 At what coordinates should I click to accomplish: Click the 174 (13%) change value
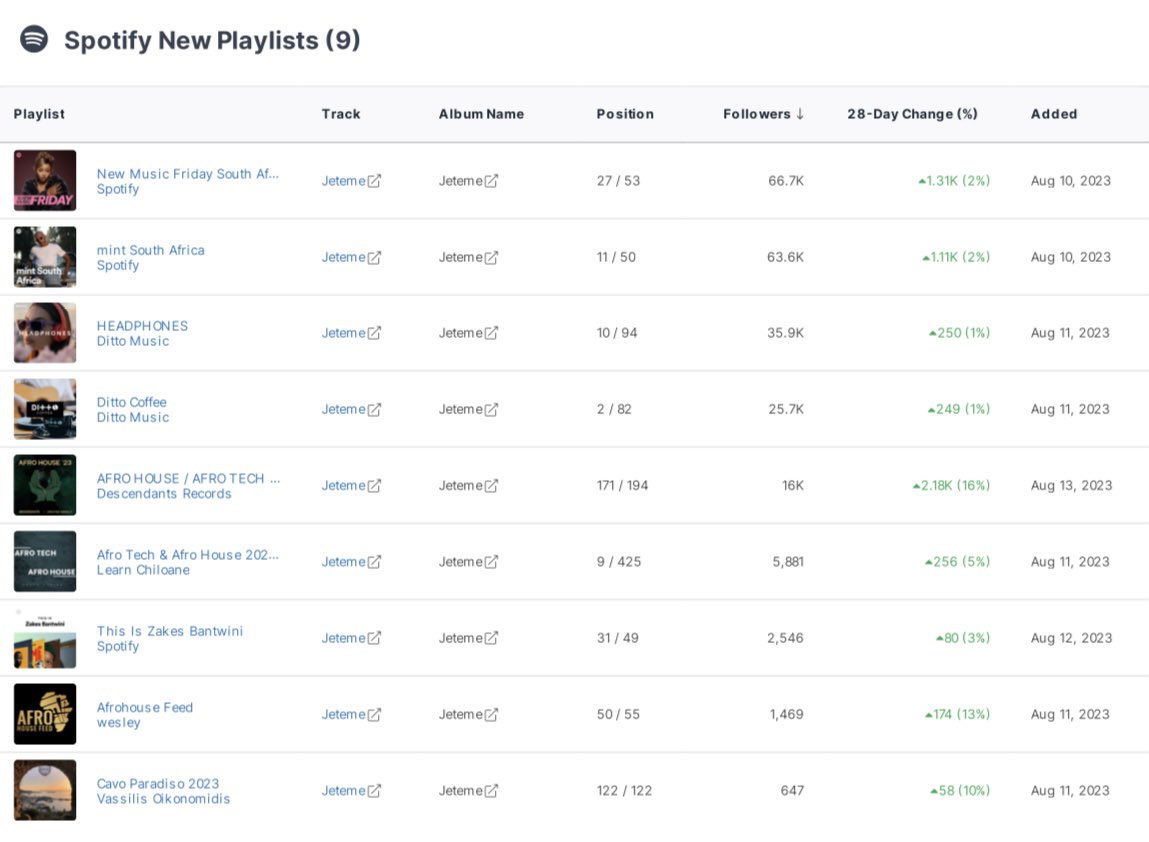[x=957, y=714]
